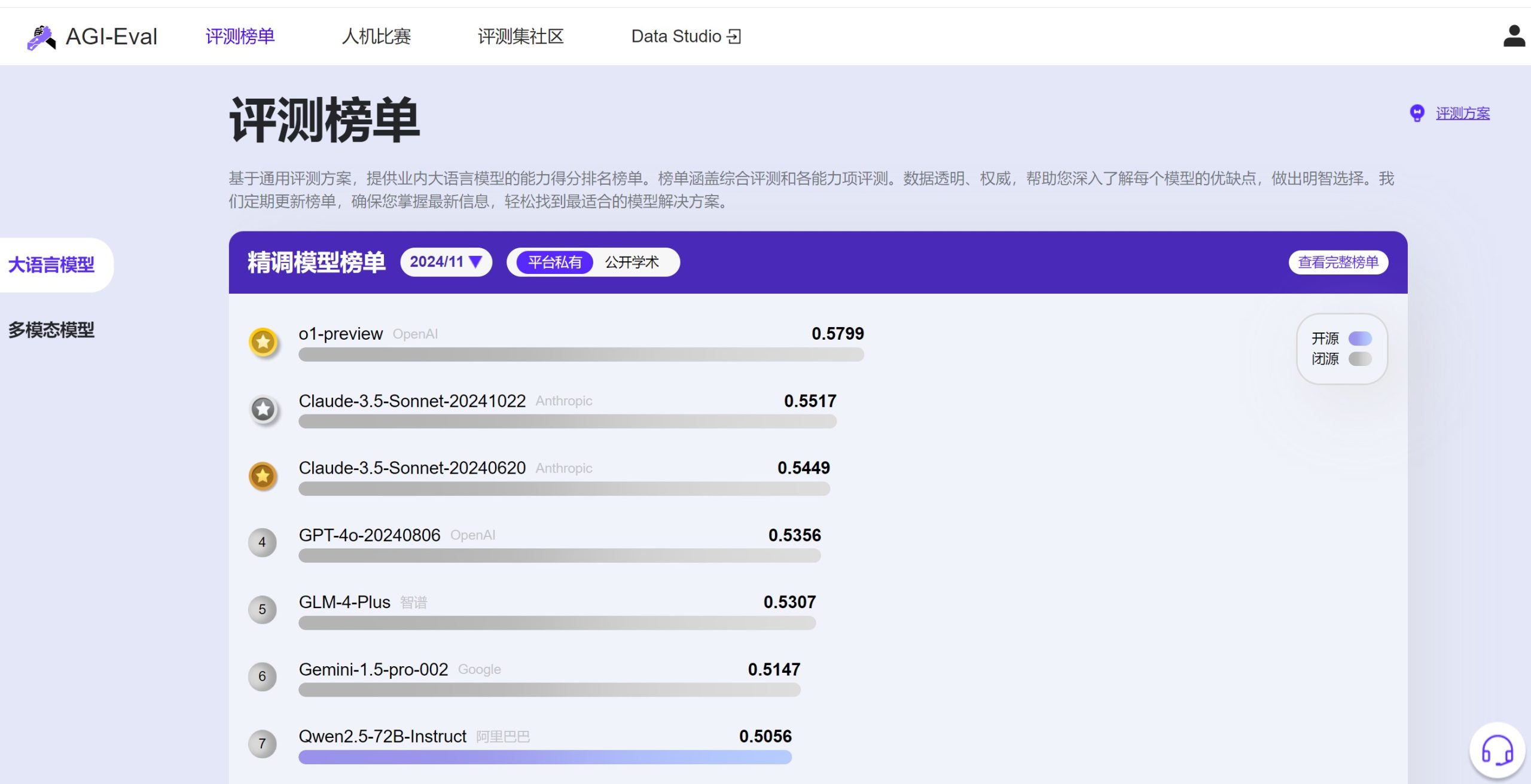This screenshot has width=1531, height=784.
Task: Select the 平台私有 toggle option
Action: tap(554, 263)
